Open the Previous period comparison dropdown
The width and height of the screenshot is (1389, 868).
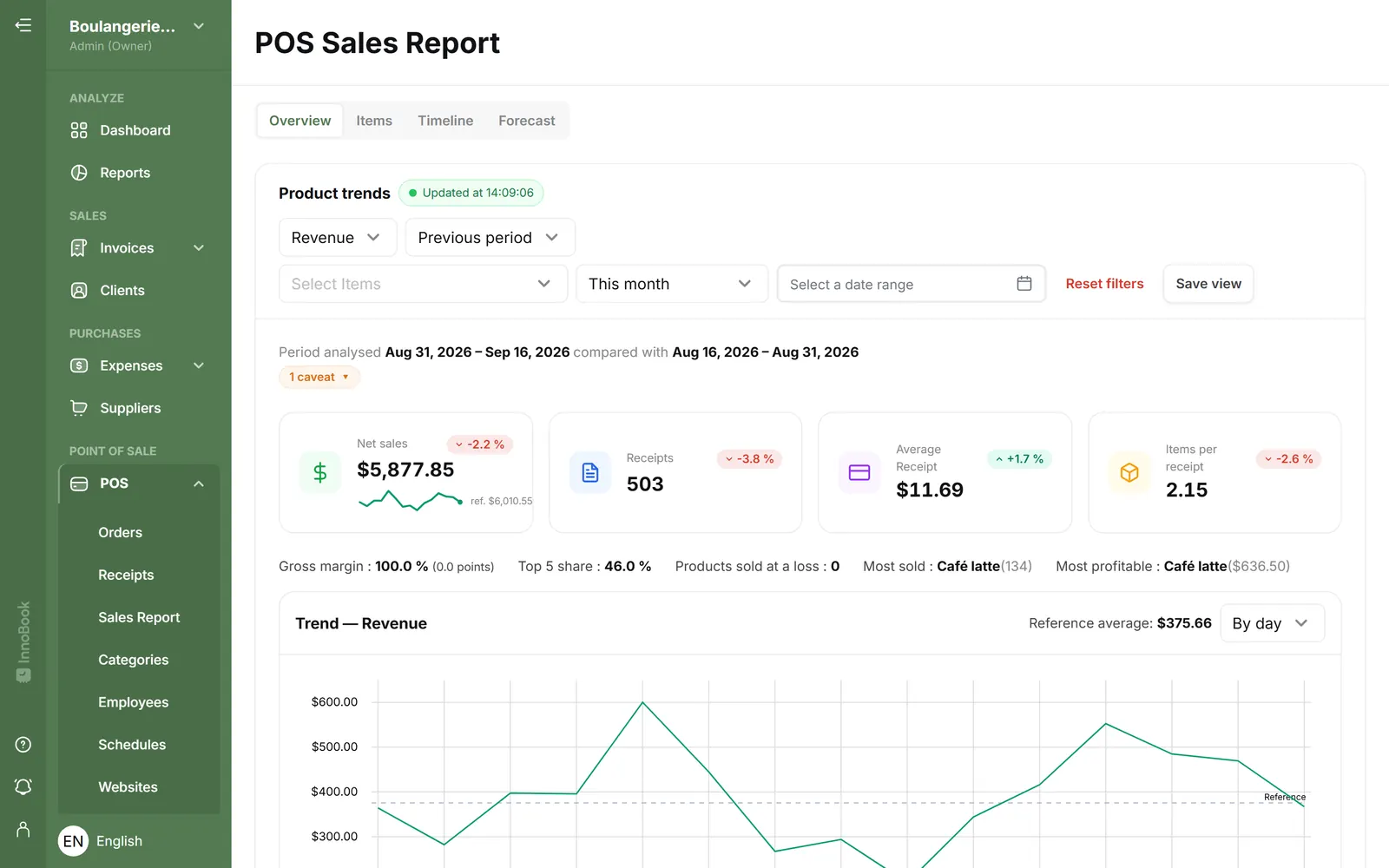490,238
